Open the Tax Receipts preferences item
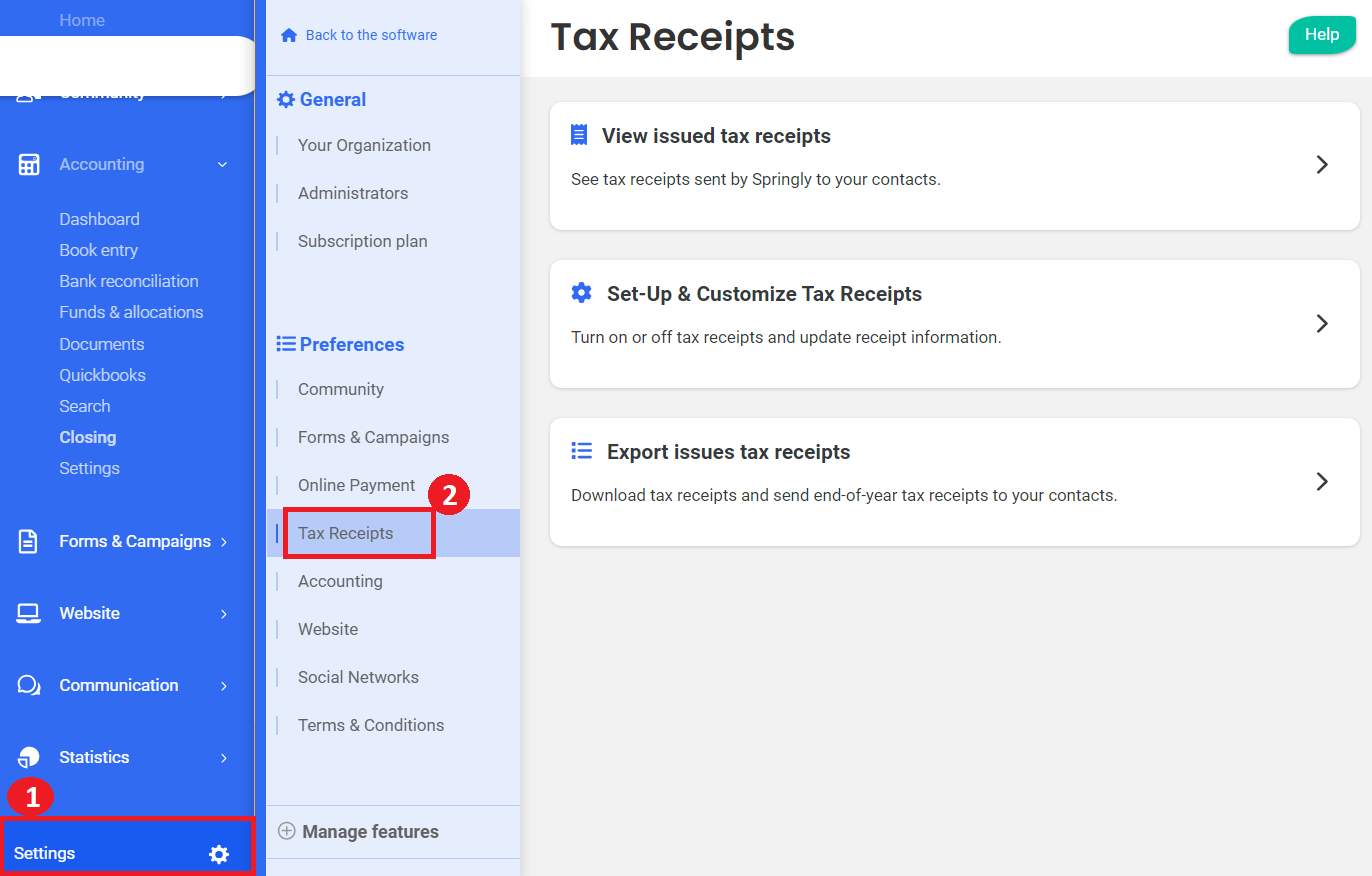Screen dimensions: 1372x876 click(x=346, y=533)
